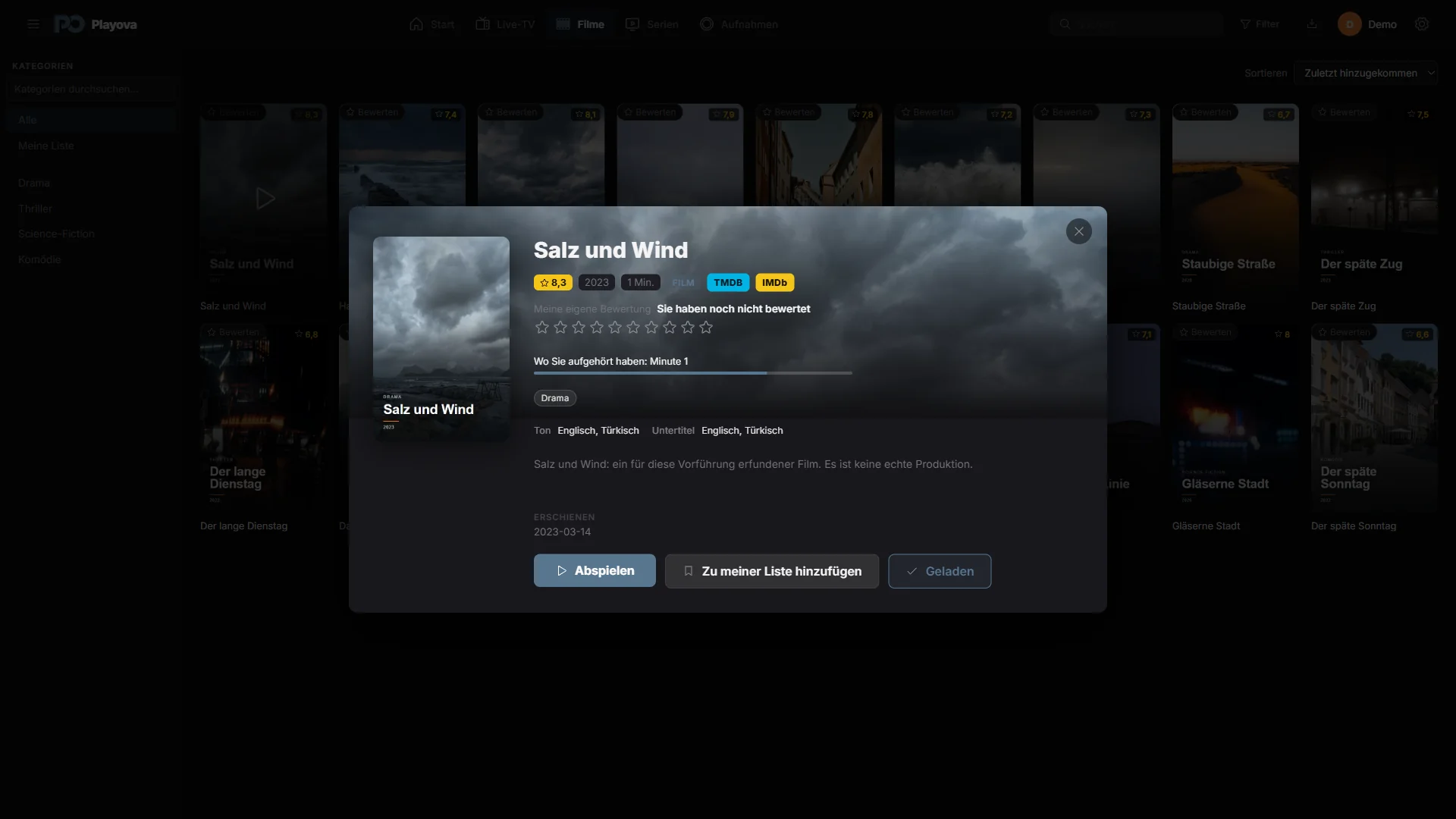Rate the movie one star
The image size is (1456, 819).
(x=541, y=327)
